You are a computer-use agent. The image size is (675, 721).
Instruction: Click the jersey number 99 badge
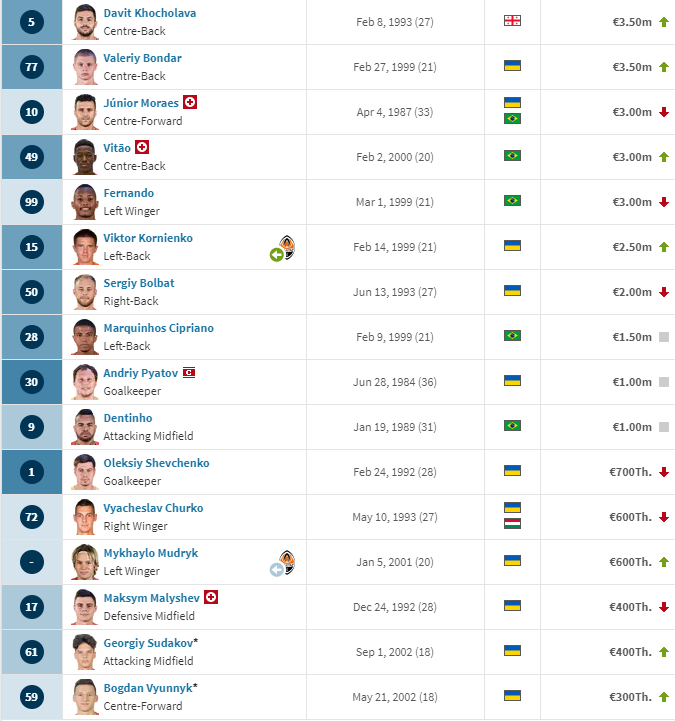tap(31, 202)
